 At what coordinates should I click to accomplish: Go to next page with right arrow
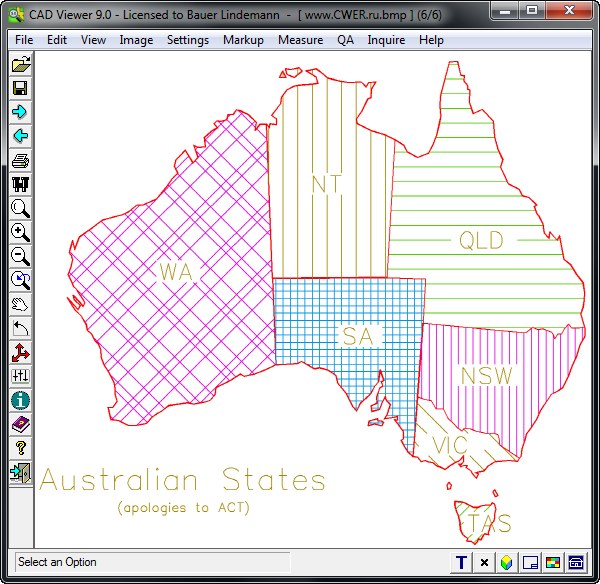(20, 112)
